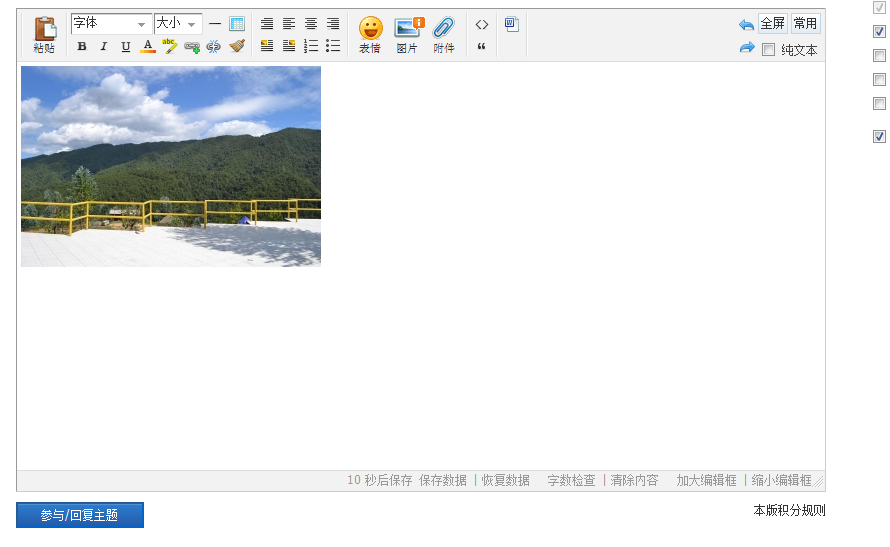The height and width of the screenshot is (547, 890).
Task: Apply auto-format layout (first alignment icon)
Action: pos(267,24)
